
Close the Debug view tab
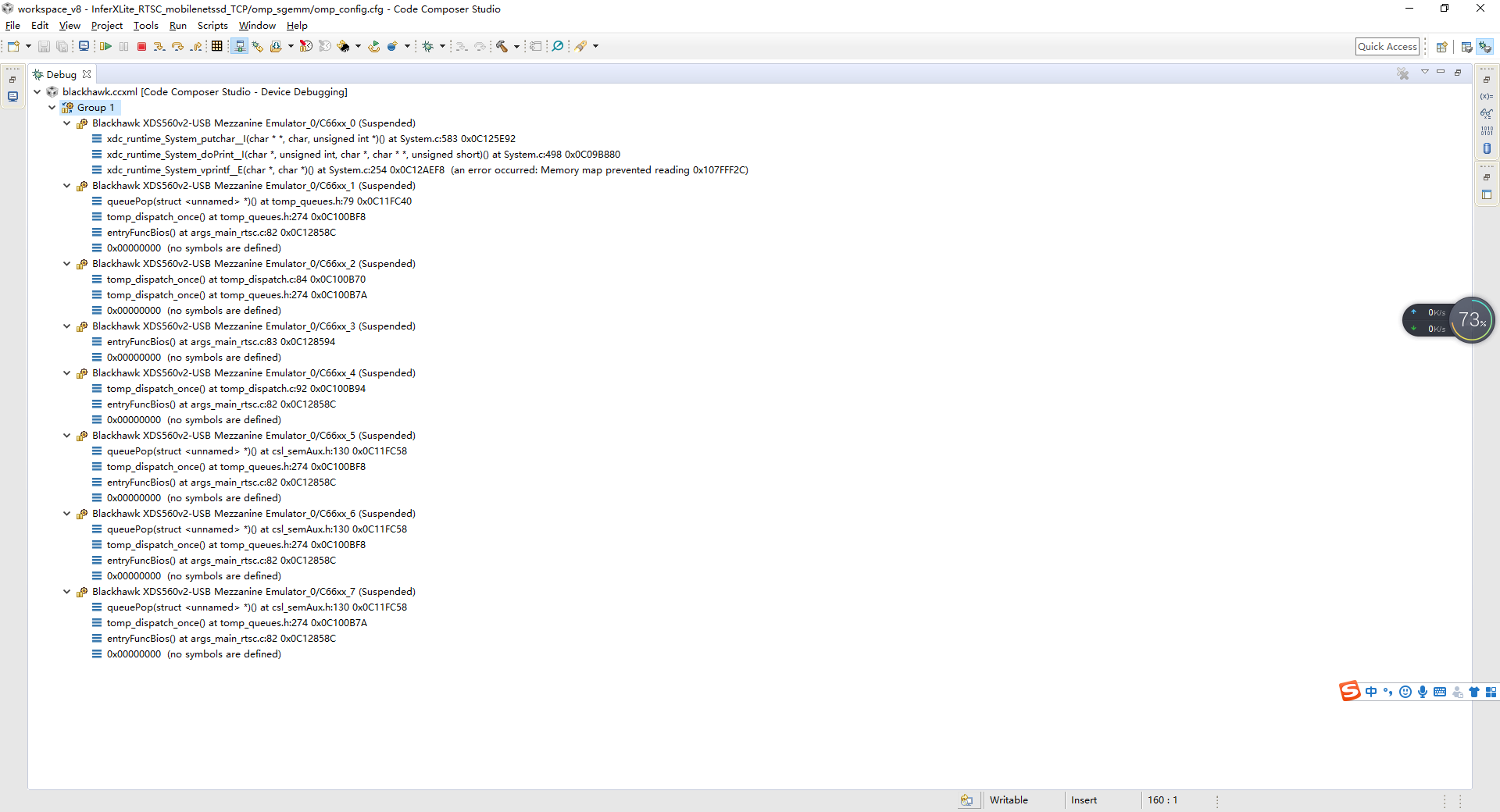(87, 74)
